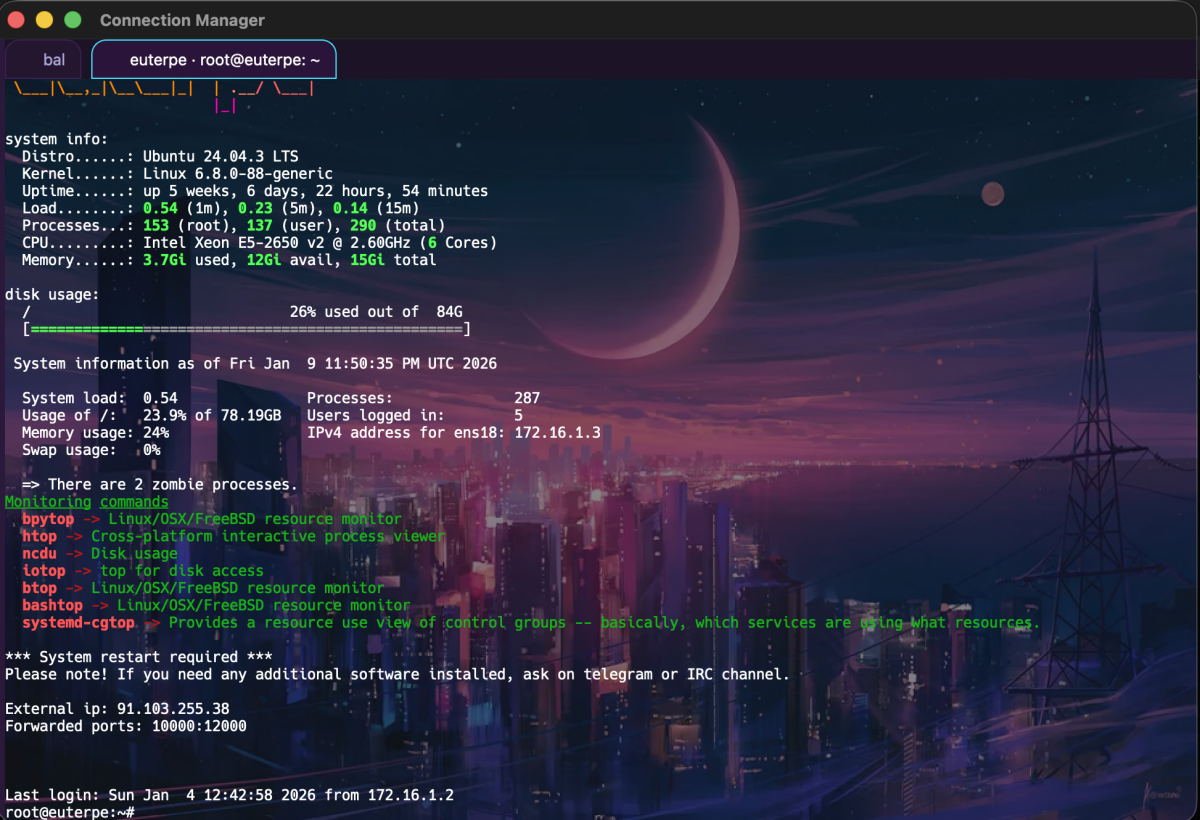
Task: Click the "Last login: Sun Jan 4" line
Action: [x=229, y=795]
